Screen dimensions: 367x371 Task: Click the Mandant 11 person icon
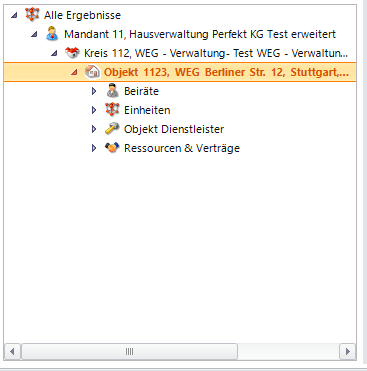tap(52, 34)
